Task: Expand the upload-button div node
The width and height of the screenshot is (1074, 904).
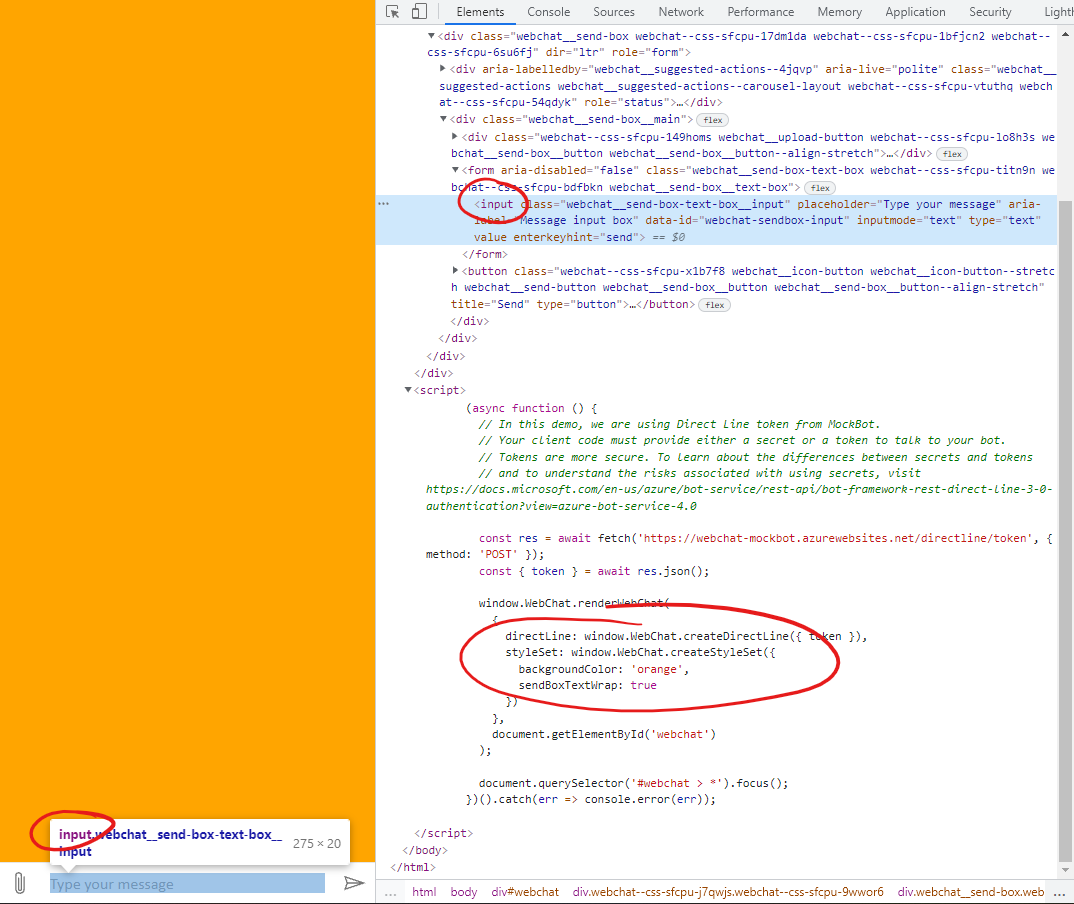Action: (455, 136)
